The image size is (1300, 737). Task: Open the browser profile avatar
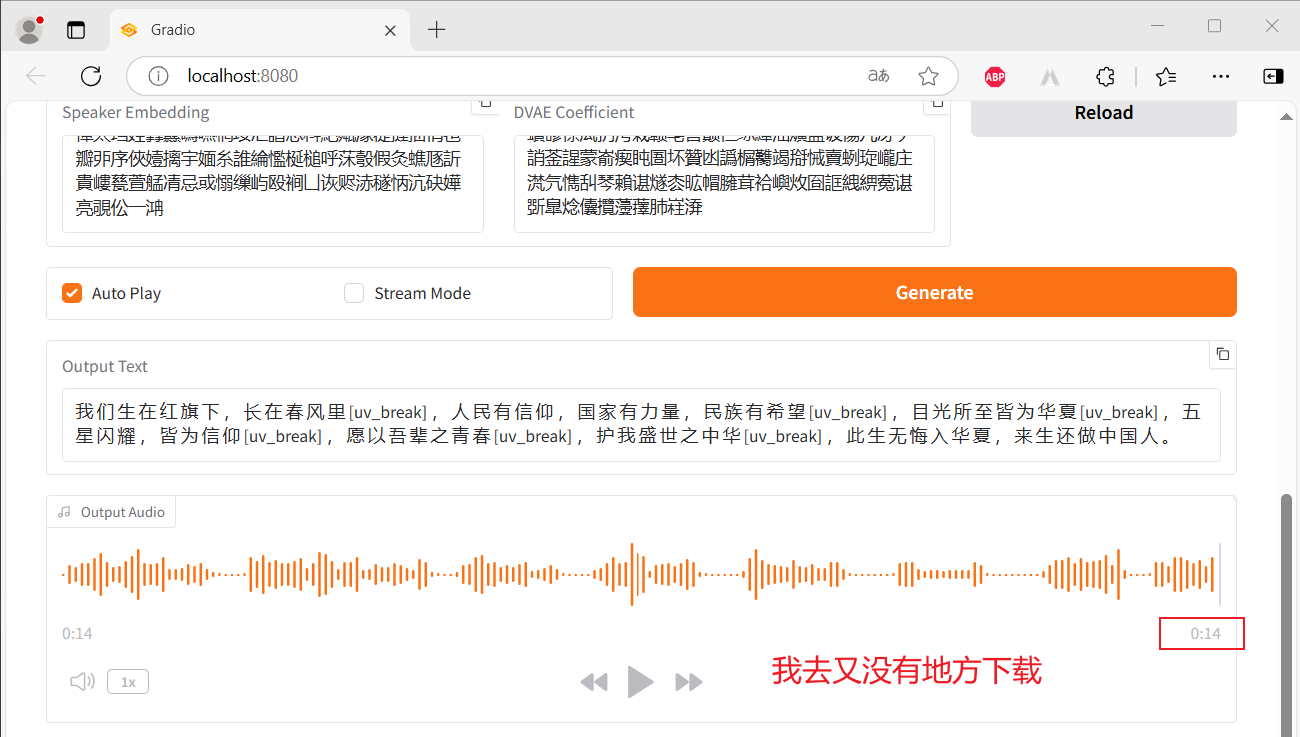30,30
